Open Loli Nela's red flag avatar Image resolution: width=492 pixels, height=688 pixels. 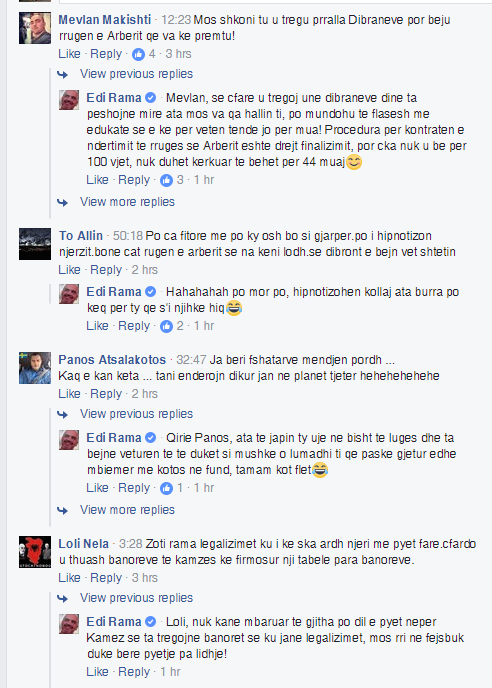(35, 552)
